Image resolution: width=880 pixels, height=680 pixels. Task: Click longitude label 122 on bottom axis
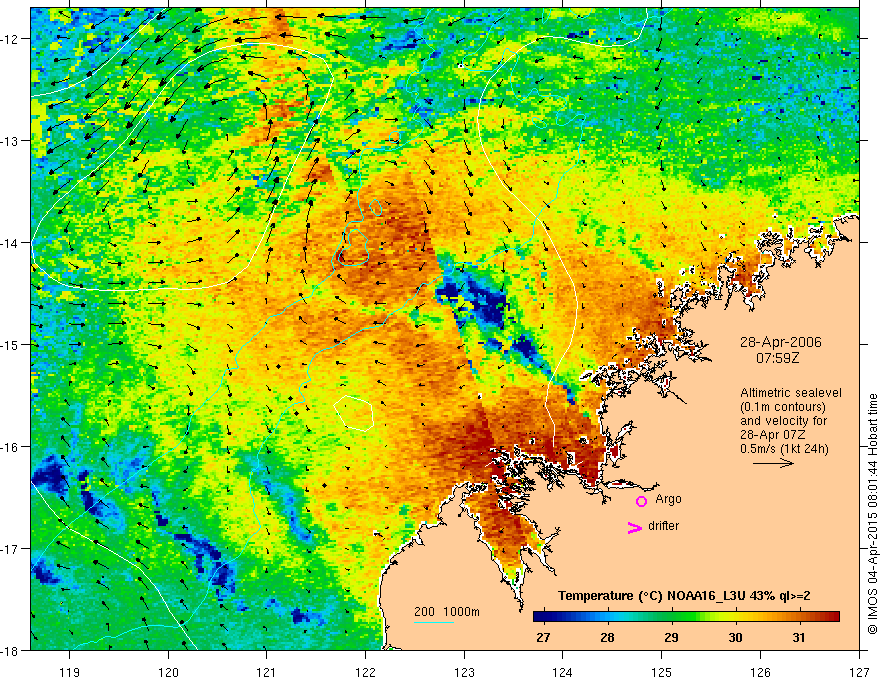pos(365,672)
